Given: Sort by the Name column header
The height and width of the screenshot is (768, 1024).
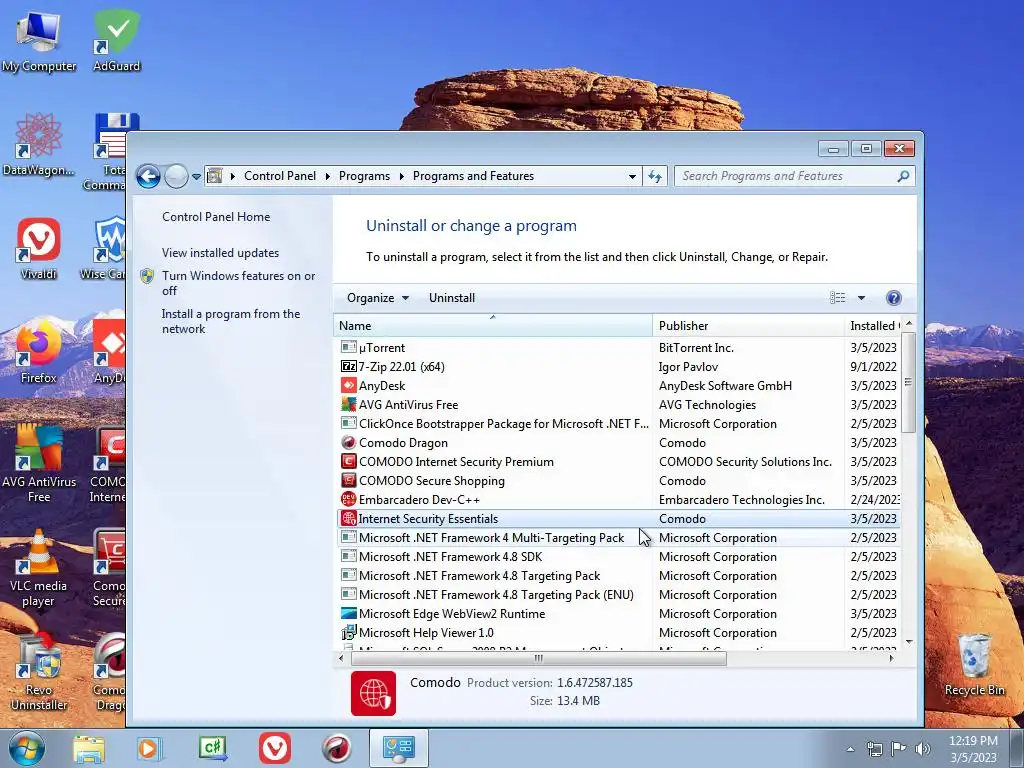Looking at the screenshot, I should pos(492,325).
